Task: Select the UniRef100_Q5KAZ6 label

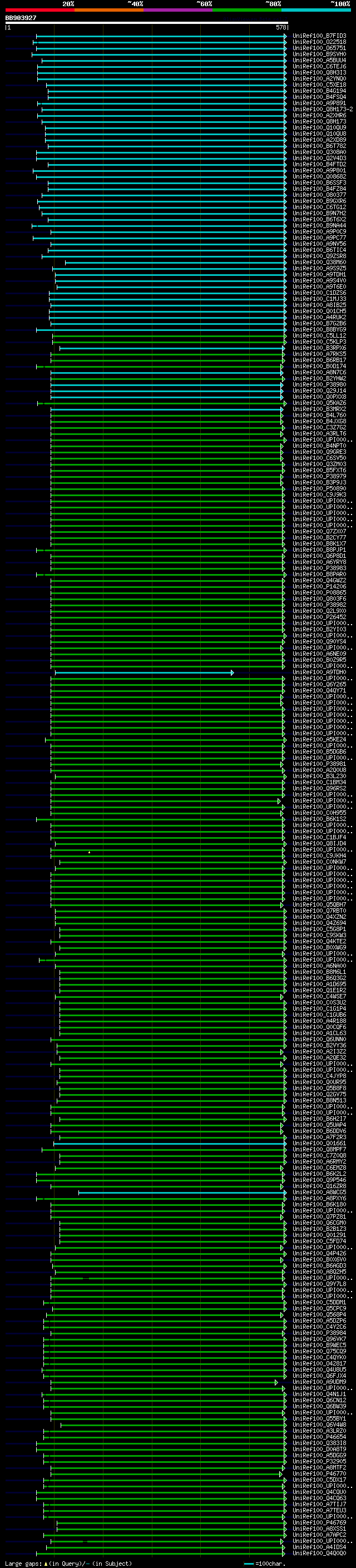Action: coord(319,403)
